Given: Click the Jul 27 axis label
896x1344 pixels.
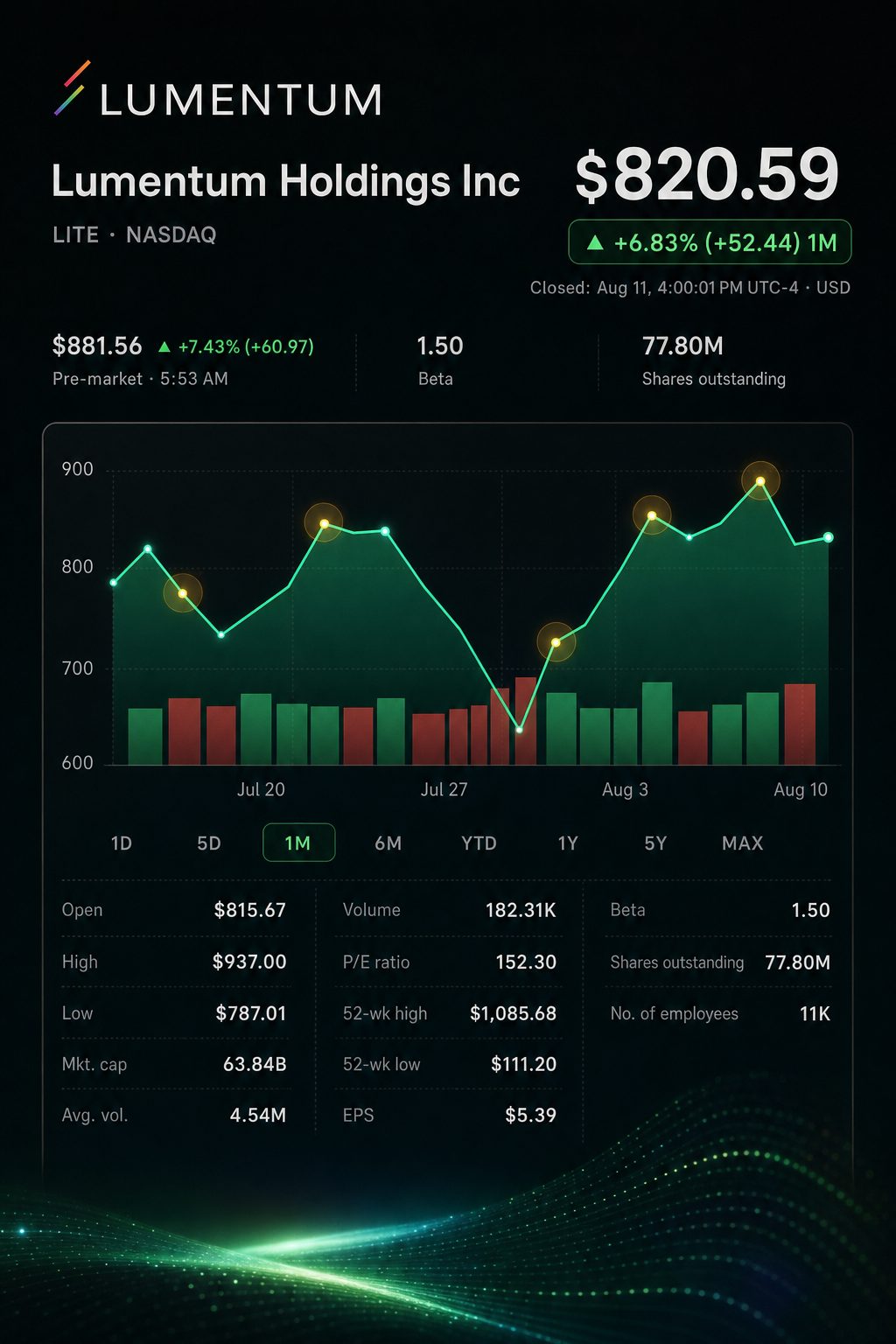Looking at the screenshot, I should (x=444, y=789).
